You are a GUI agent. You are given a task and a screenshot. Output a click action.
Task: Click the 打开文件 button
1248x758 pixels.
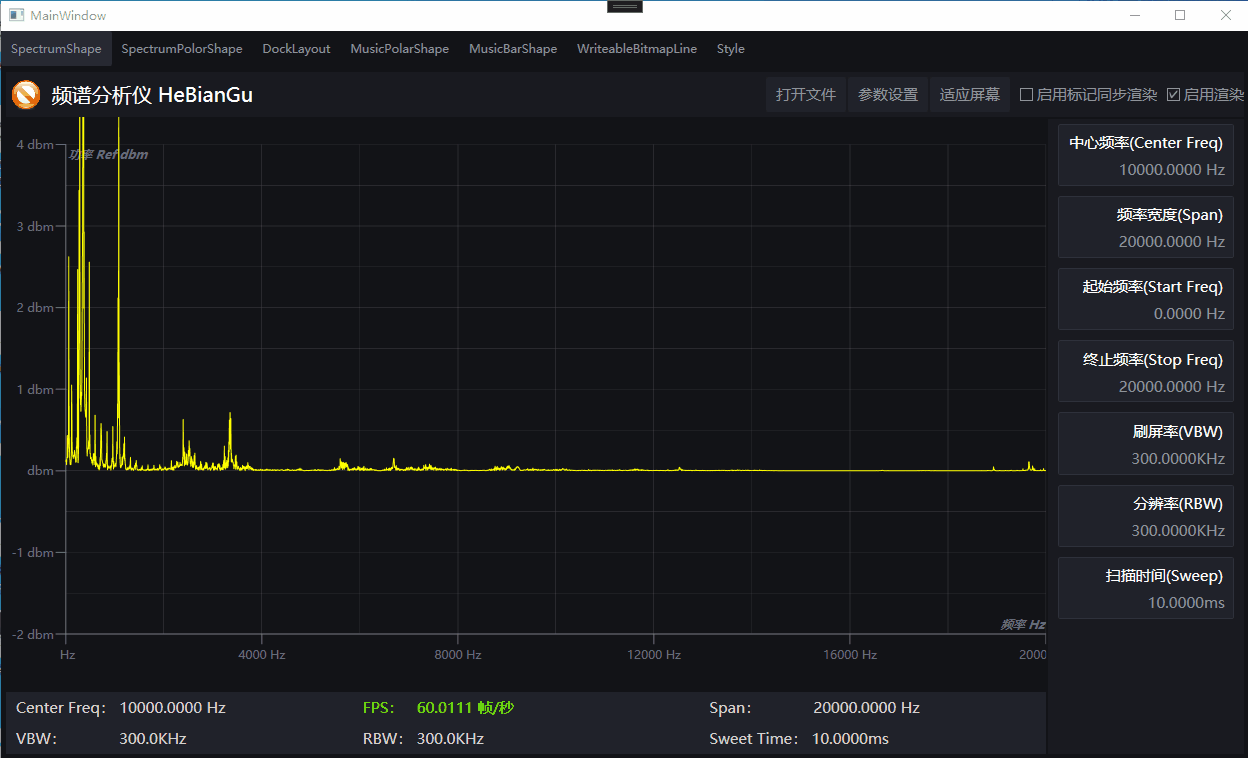[806, 95]
